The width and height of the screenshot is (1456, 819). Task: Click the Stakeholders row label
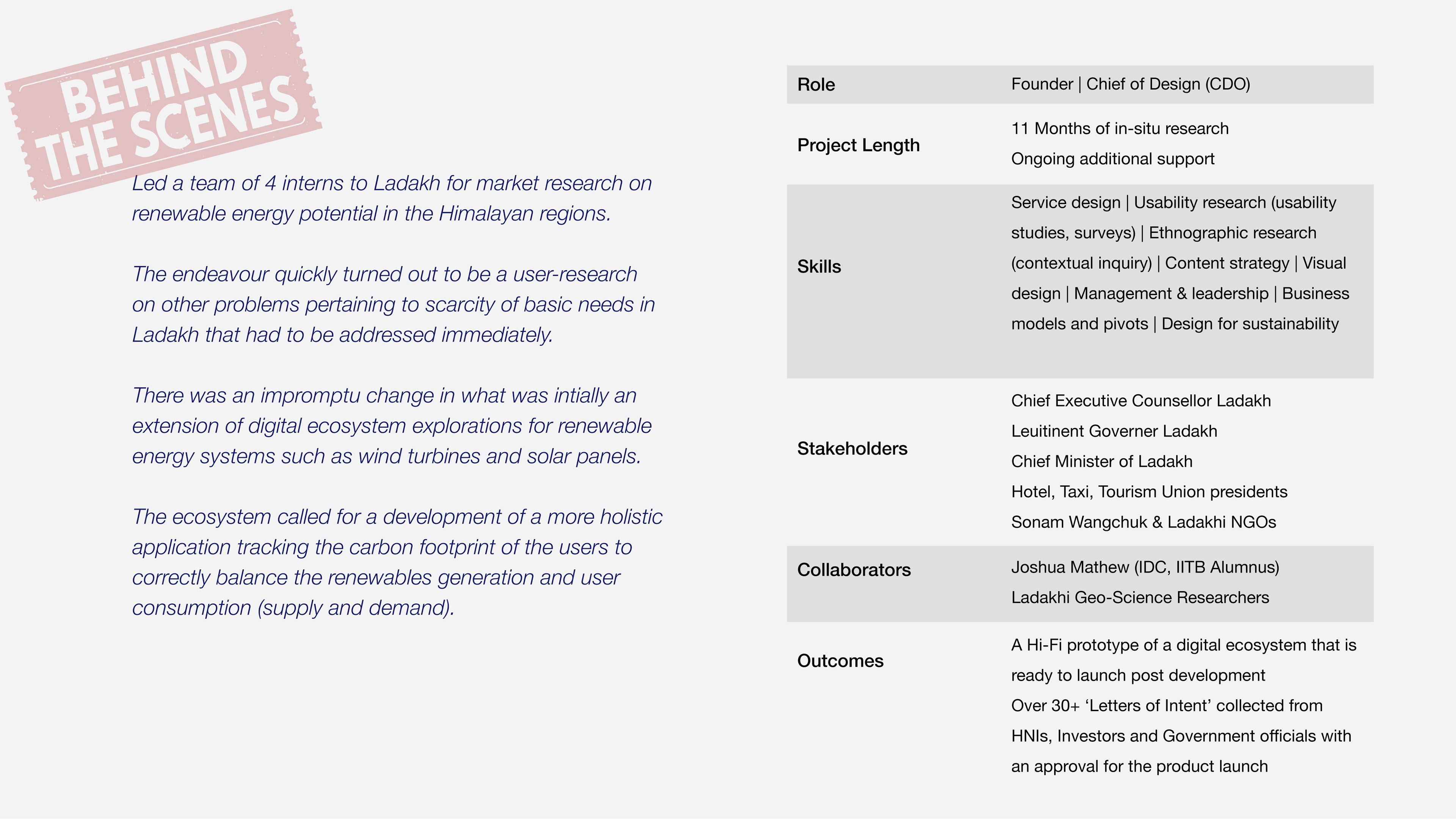(x=852, y=449)
